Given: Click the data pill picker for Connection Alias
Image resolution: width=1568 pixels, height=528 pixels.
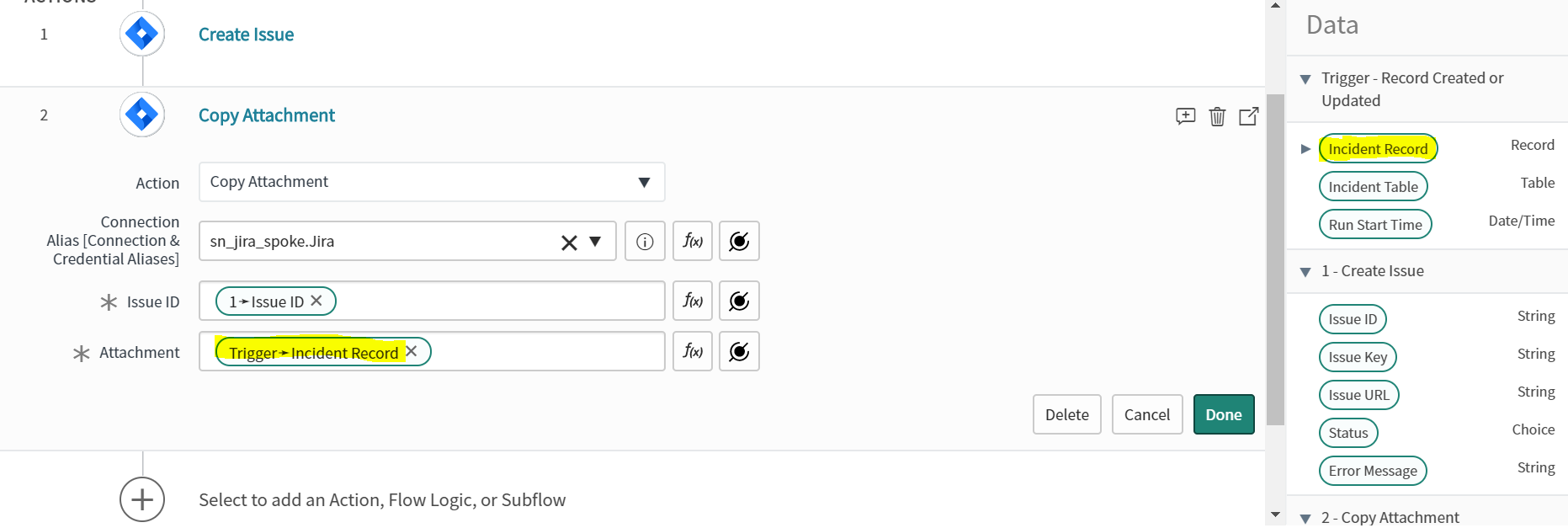Looking at the screenshot, I should (739, 242).
